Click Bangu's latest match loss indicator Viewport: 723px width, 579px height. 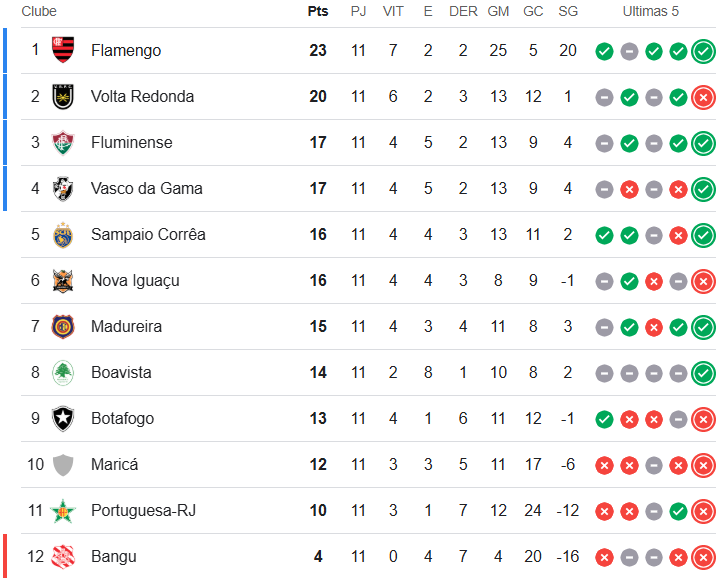pos(703,557)
